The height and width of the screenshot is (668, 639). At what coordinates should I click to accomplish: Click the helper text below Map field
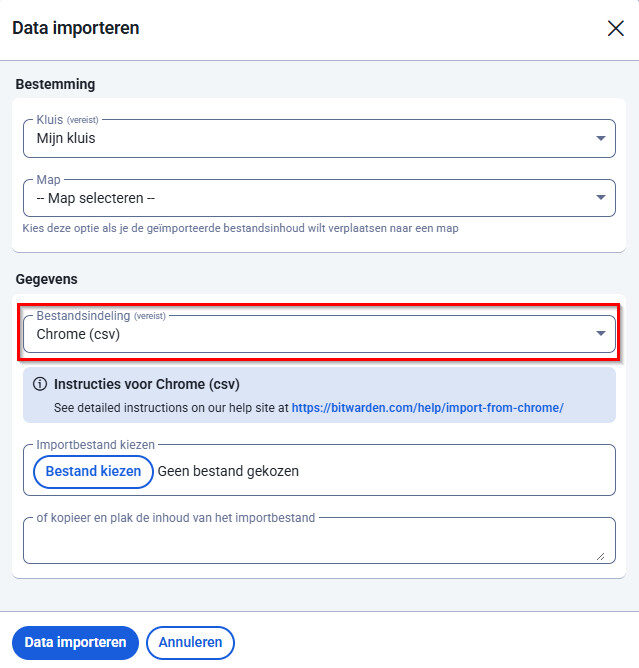[x=240, y=228]
